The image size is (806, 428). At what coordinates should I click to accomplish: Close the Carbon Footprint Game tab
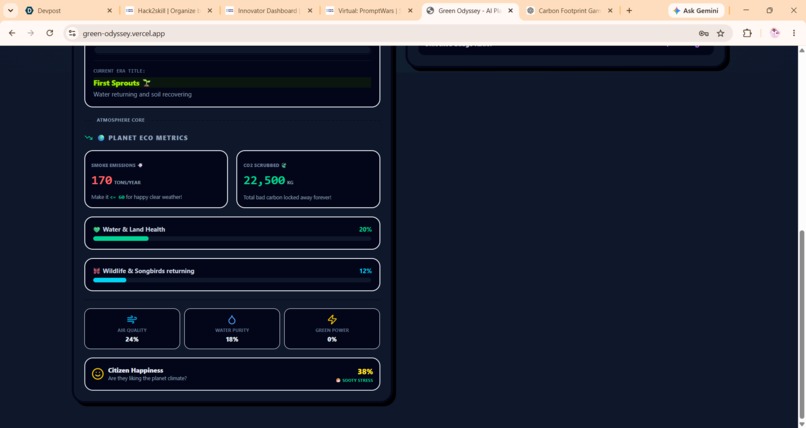pos(610,10)
